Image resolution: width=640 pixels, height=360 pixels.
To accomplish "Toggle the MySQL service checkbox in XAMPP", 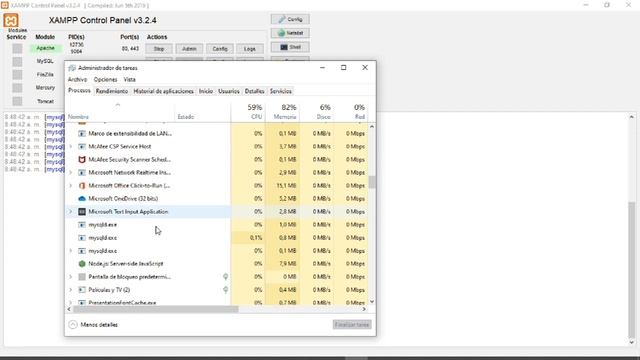I will click(x=17, y=62).
